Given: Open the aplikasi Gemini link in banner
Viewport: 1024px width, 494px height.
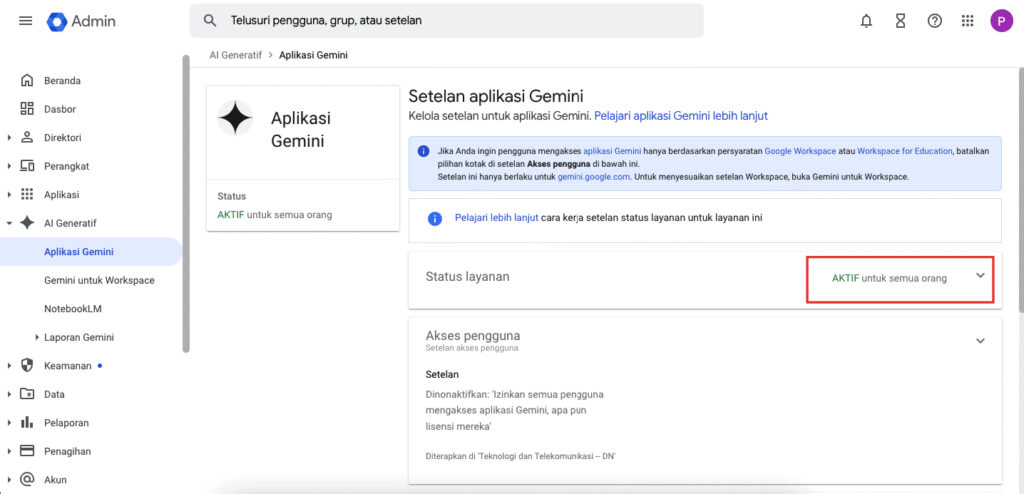Looking at the screenshot, I should (x=612, y=150).
